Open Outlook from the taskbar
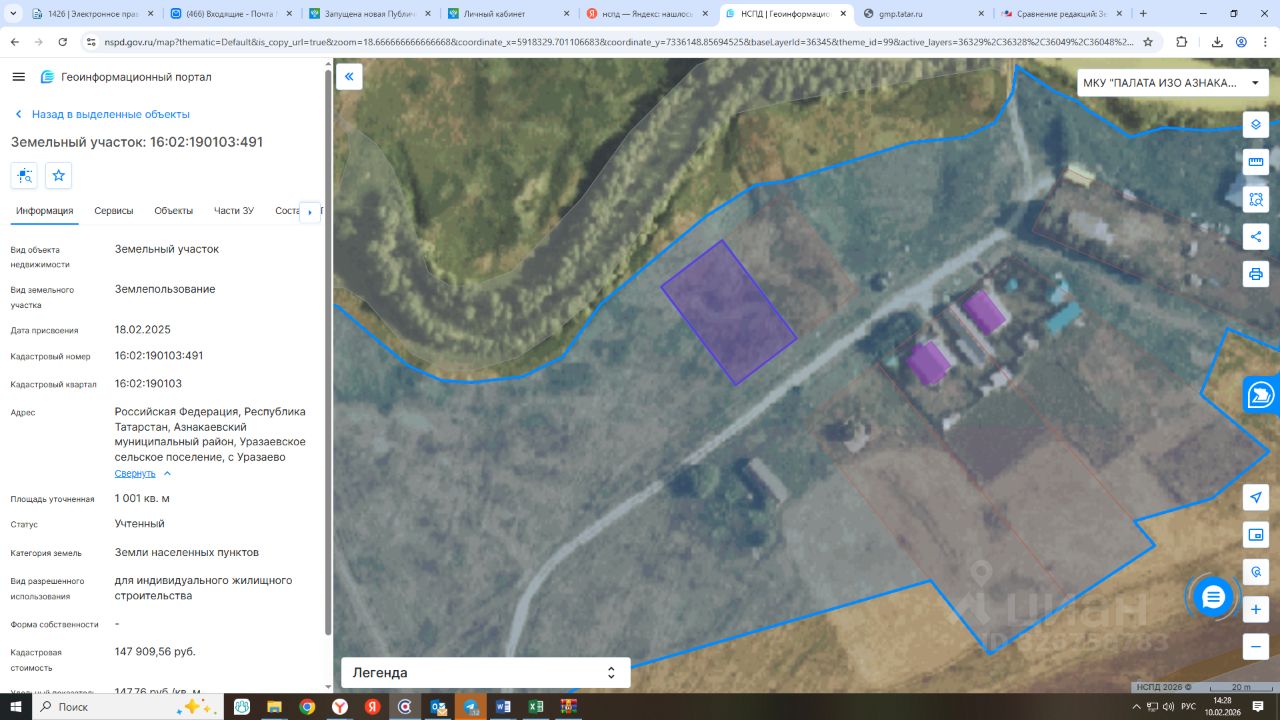Viewport: 1280px width, 720px height. [437, 707]
